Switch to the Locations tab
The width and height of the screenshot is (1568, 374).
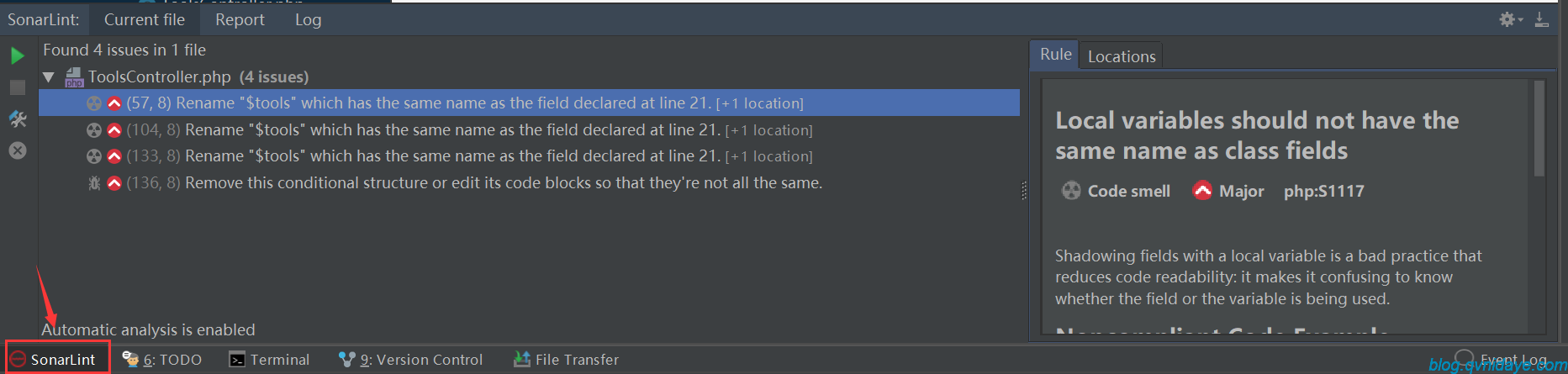[1122, 56]
